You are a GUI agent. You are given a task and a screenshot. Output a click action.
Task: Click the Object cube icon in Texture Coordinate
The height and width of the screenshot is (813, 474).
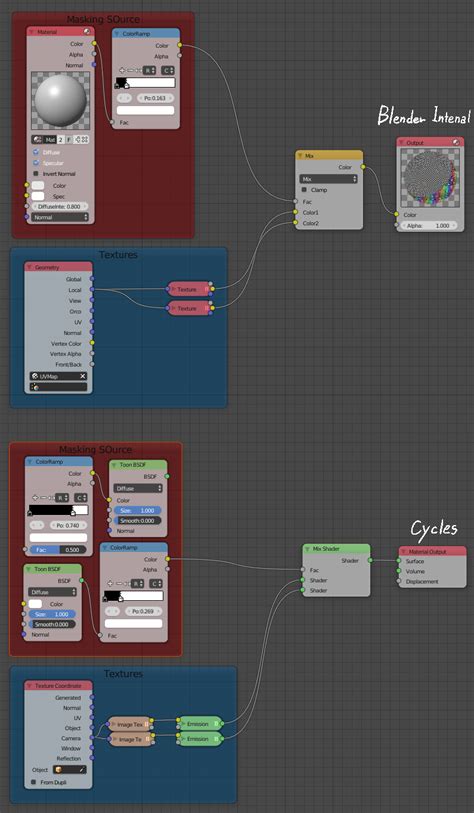coord(58,770)
